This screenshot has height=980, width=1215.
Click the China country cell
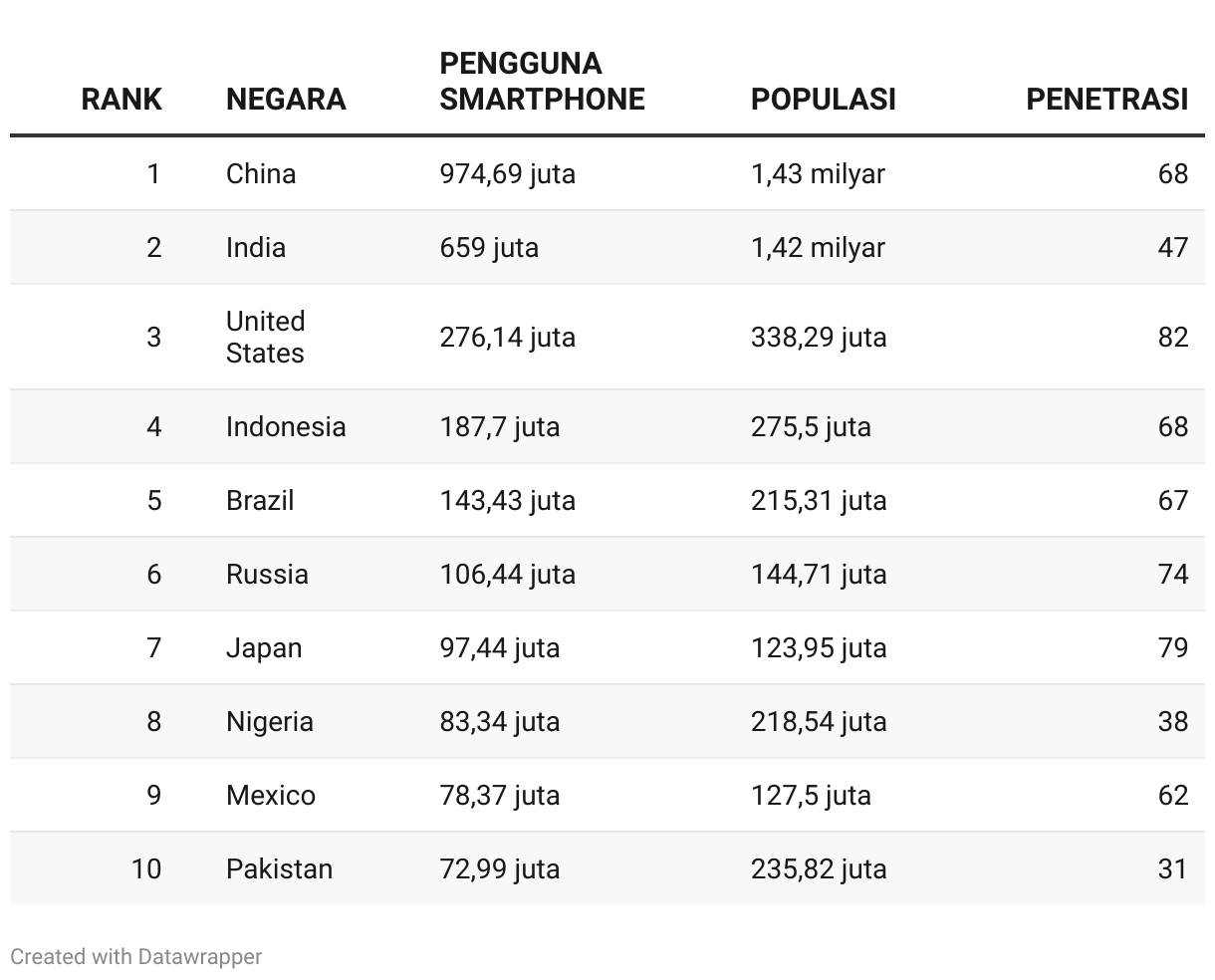tap(261, 173)
